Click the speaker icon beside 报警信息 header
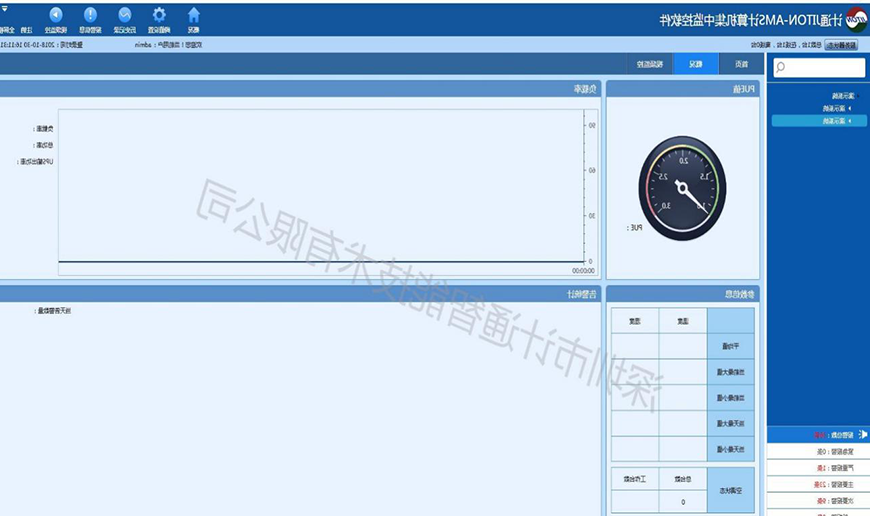 (x=863, y=435)
